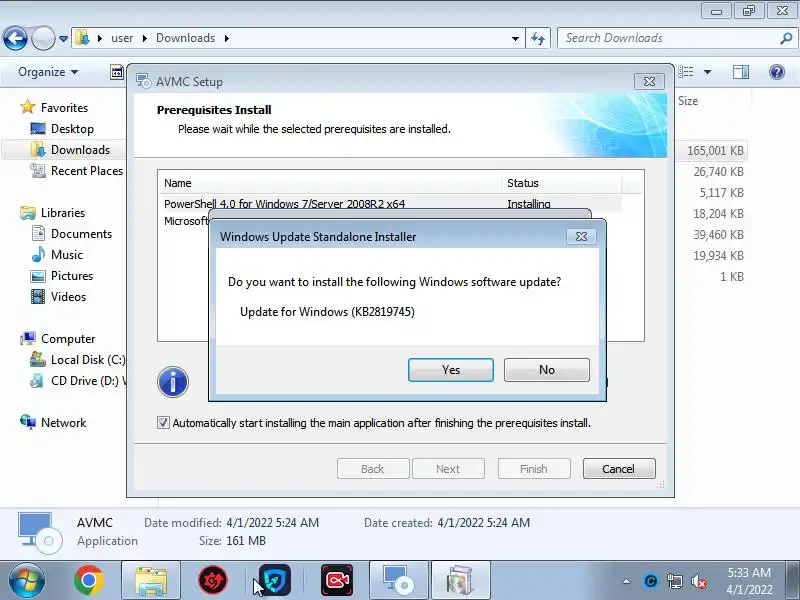The width and height of the screenshot is (800, 600).
Task: Select the file sized 165,001 KB
Action: point(715,151)
